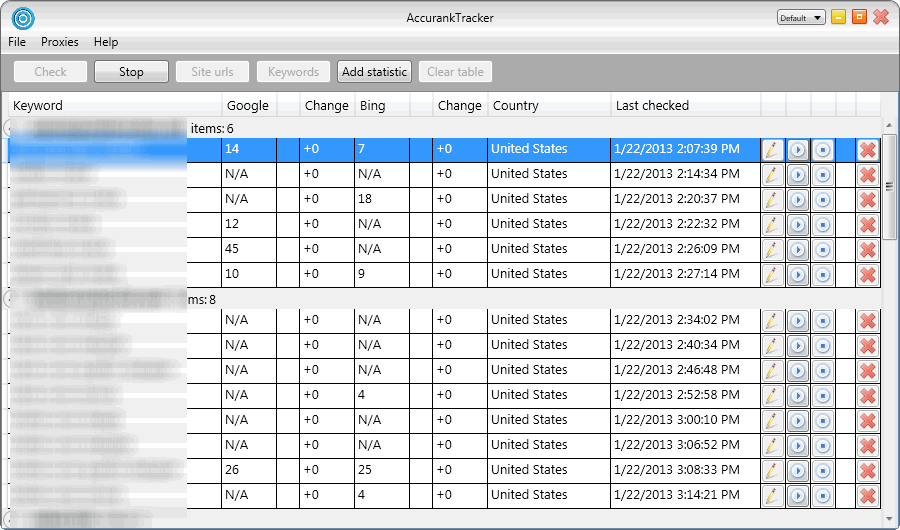Open the Help menu
The width and height of the screenshot is (900, 530).
pos(106,42)
